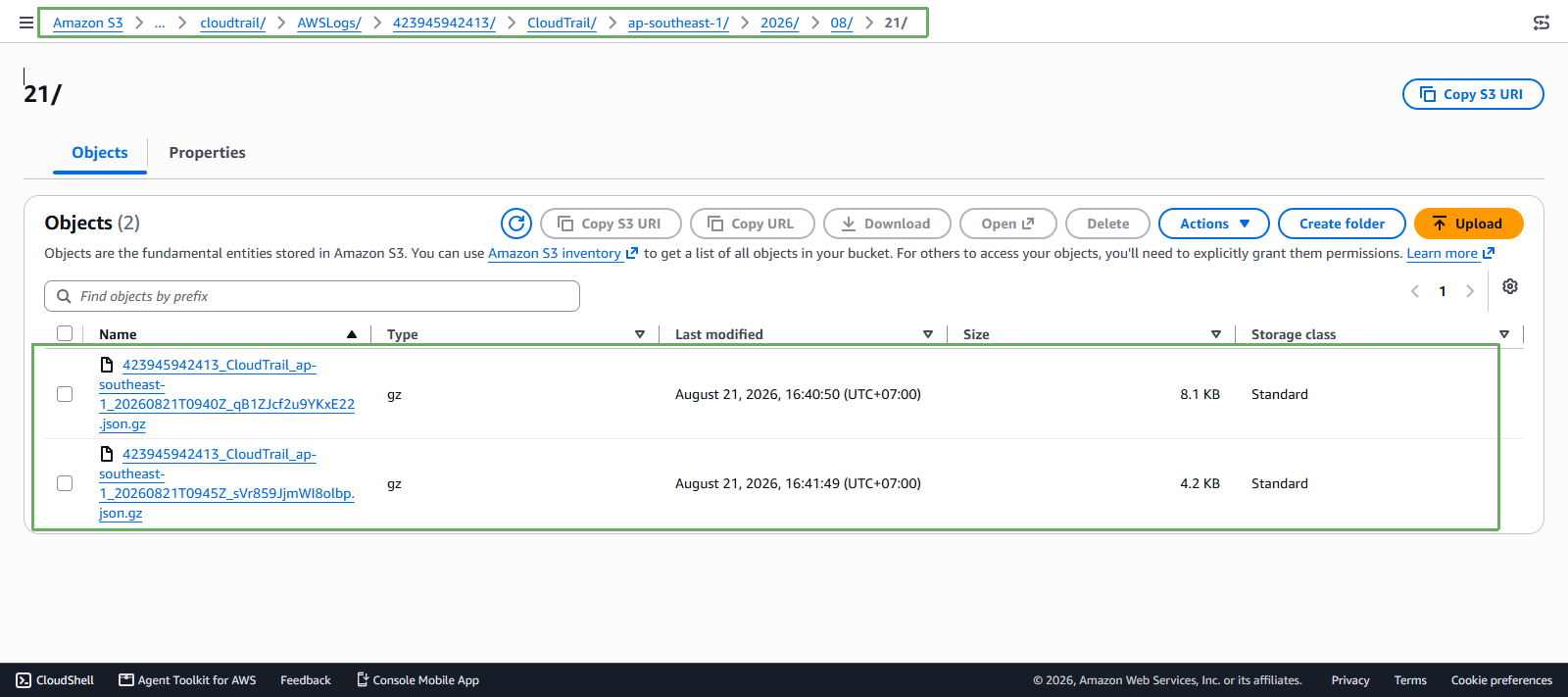Sort by Type column arrow
1568x697 pixels.
(x=640, y=334)
